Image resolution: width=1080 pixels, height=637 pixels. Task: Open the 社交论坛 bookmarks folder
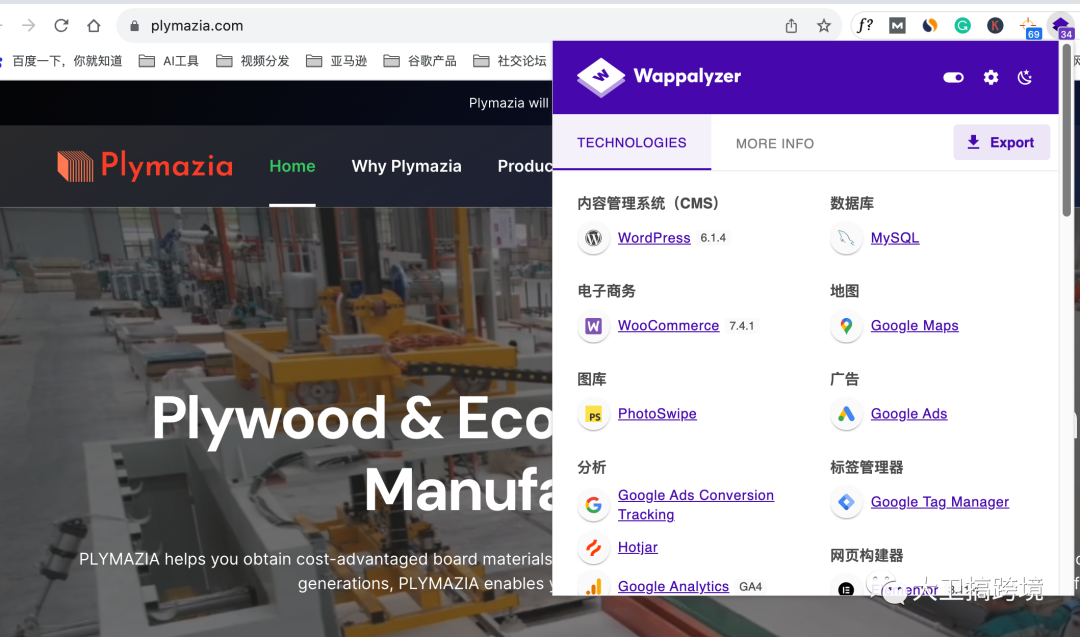510,61
